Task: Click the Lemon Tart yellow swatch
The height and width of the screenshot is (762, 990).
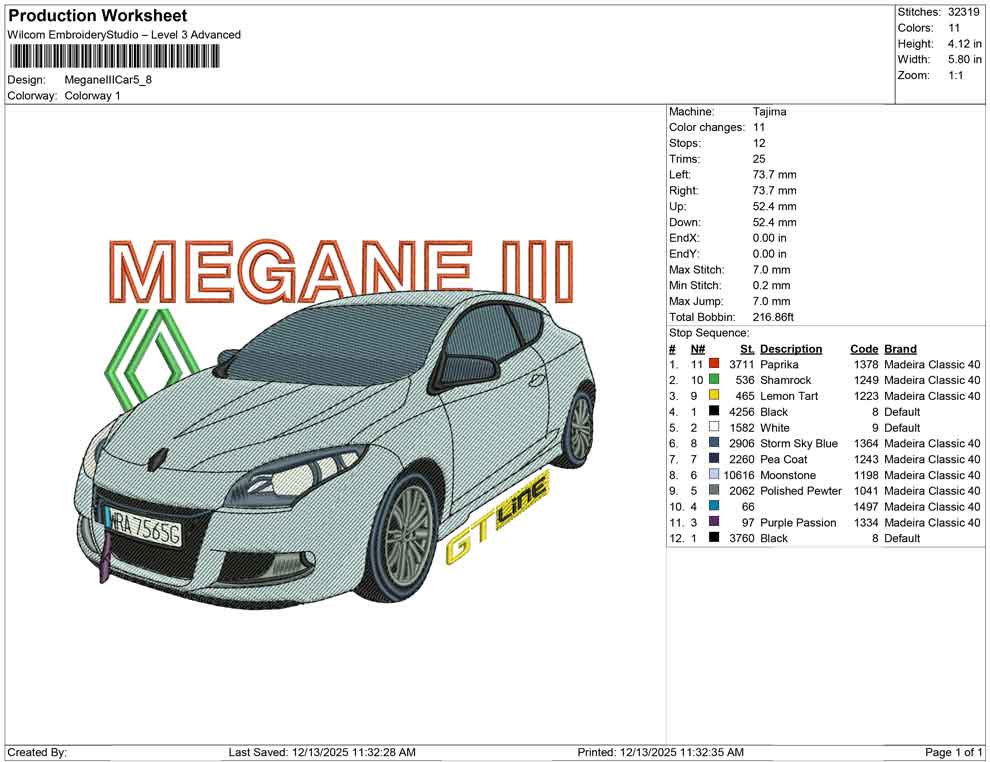Action: [x=714, y=396]
